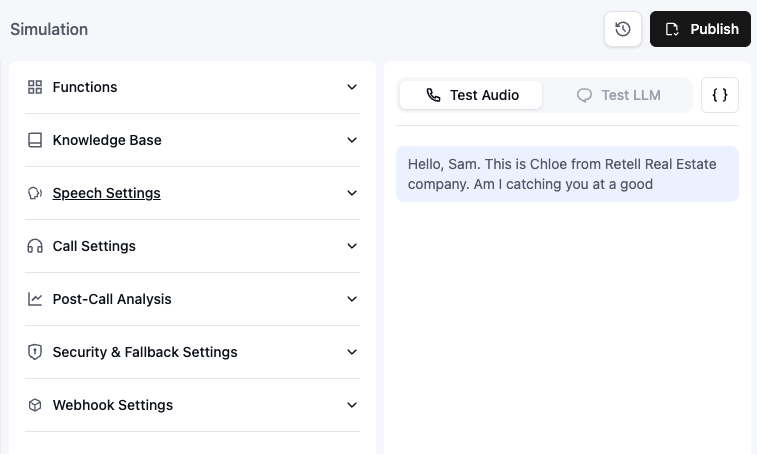Open version history clock icon
Screen dimensions: 757x454
coord(623,29)
